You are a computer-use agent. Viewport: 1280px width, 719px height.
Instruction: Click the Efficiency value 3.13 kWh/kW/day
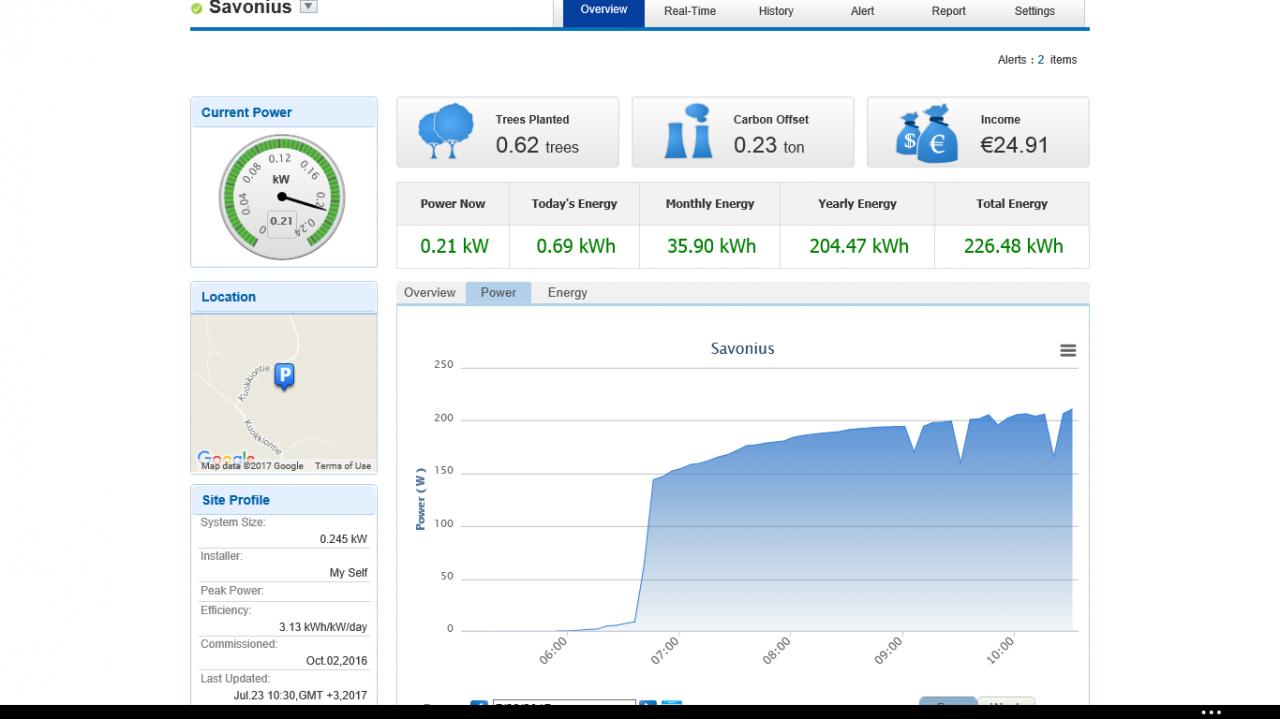point(323,627)
